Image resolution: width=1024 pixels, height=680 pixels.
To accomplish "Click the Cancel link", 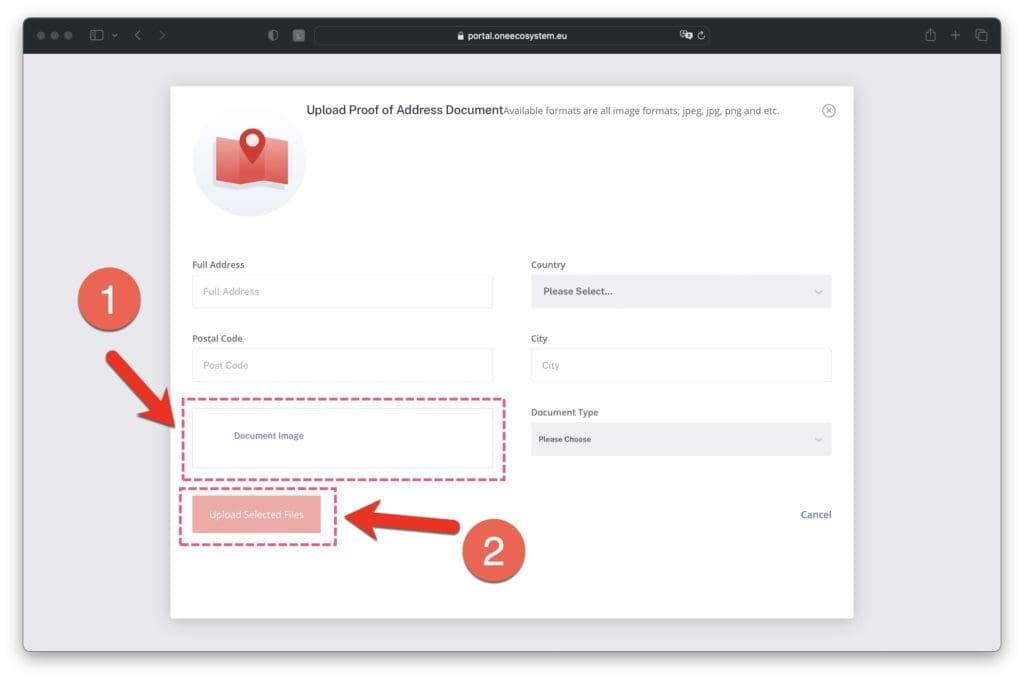I will point(815,515).
